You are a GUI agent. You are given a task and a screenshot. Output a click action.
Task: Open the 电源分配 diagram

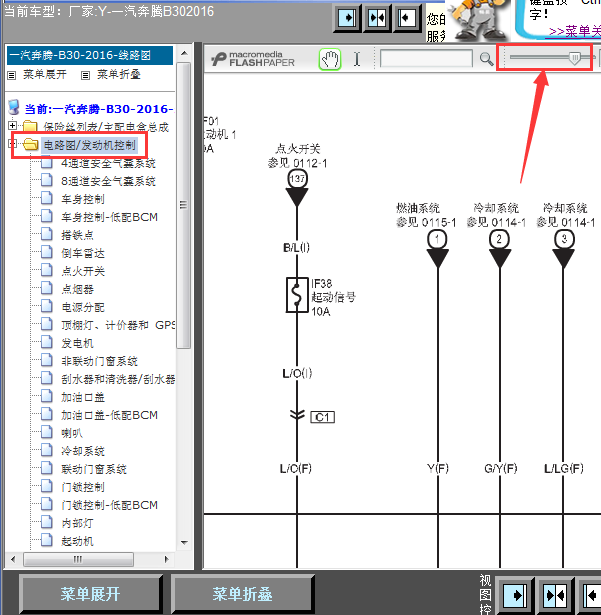coord(83,308)
